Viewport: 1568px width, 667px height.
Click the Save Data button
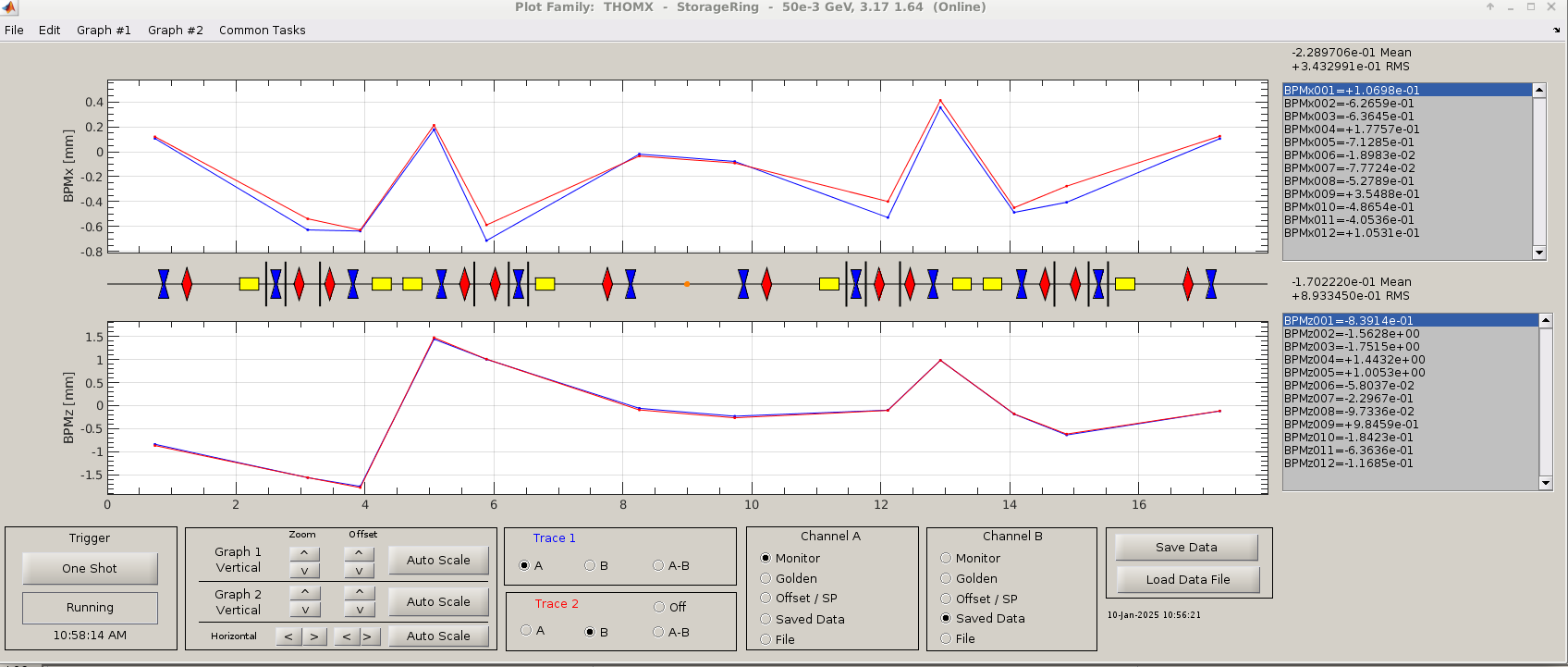point(1186,547)
